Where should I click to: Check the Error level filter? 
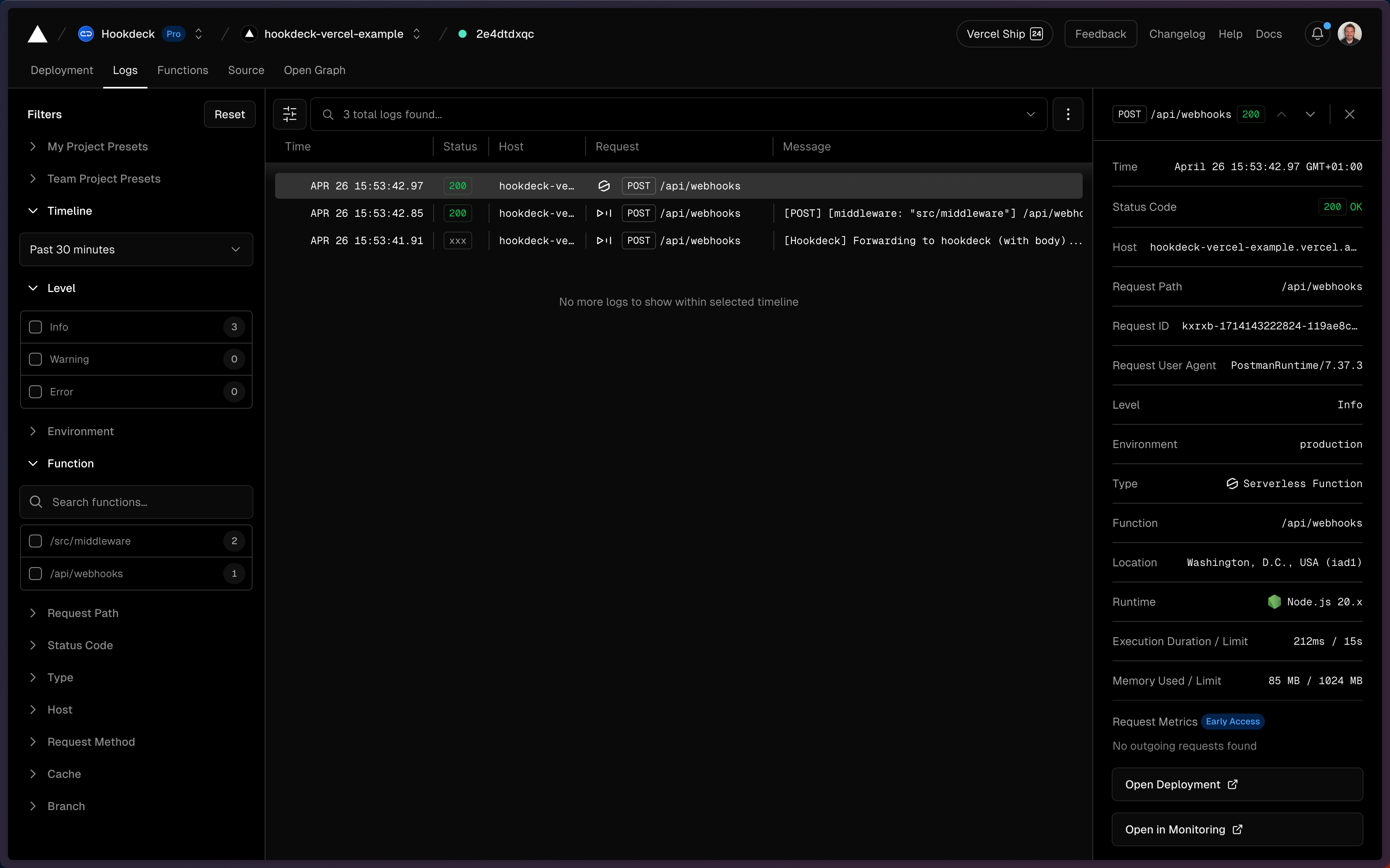tap(35, 391)
